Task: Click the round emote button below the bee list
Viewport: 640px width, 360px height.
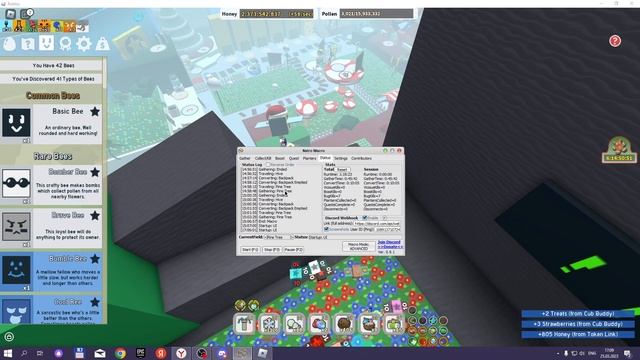Action: (9, 337)
